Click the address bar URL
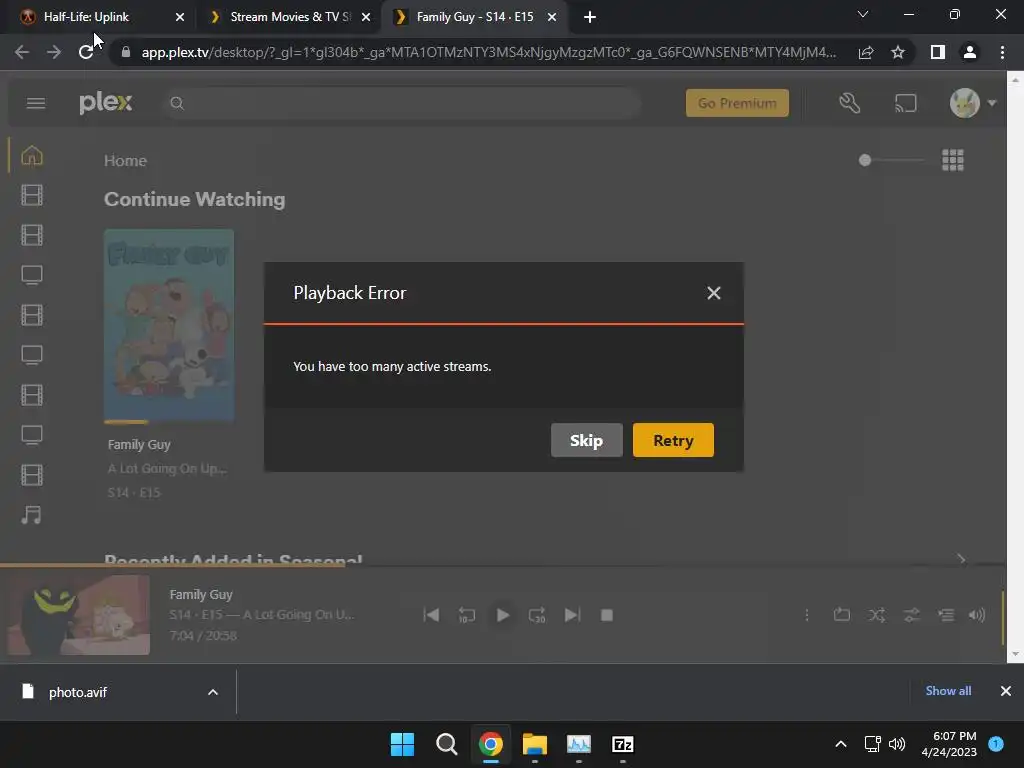 488,52
